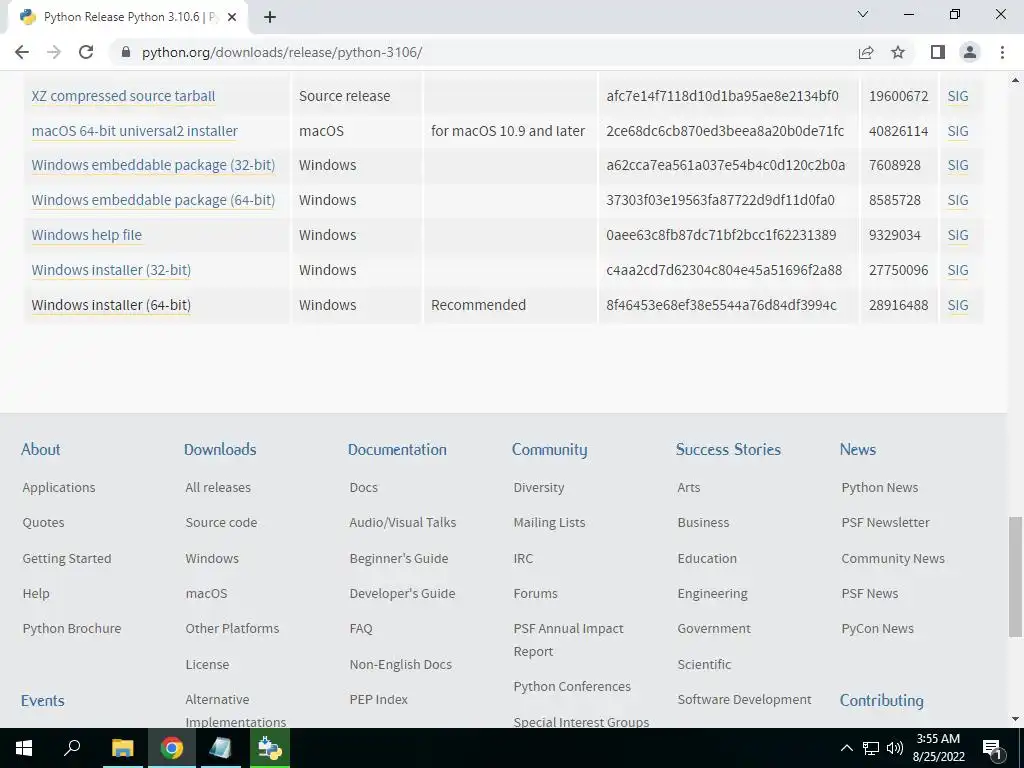The image size is (1024, 768).
Task: Go to All releases
Action: pyautogui.click(x=218, y=487)
